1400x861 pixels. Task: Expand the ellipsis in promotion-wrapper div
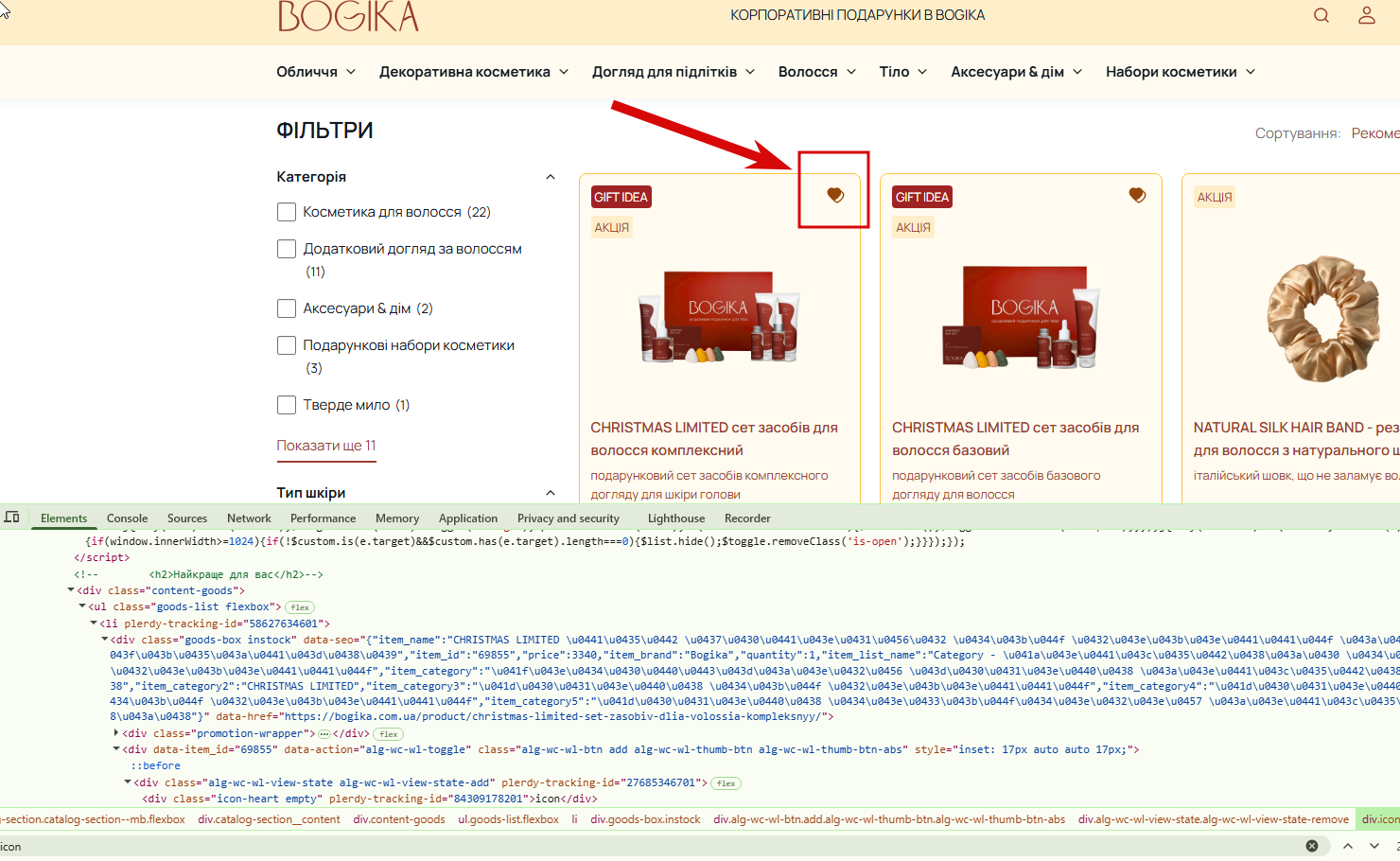pos(324,734)
